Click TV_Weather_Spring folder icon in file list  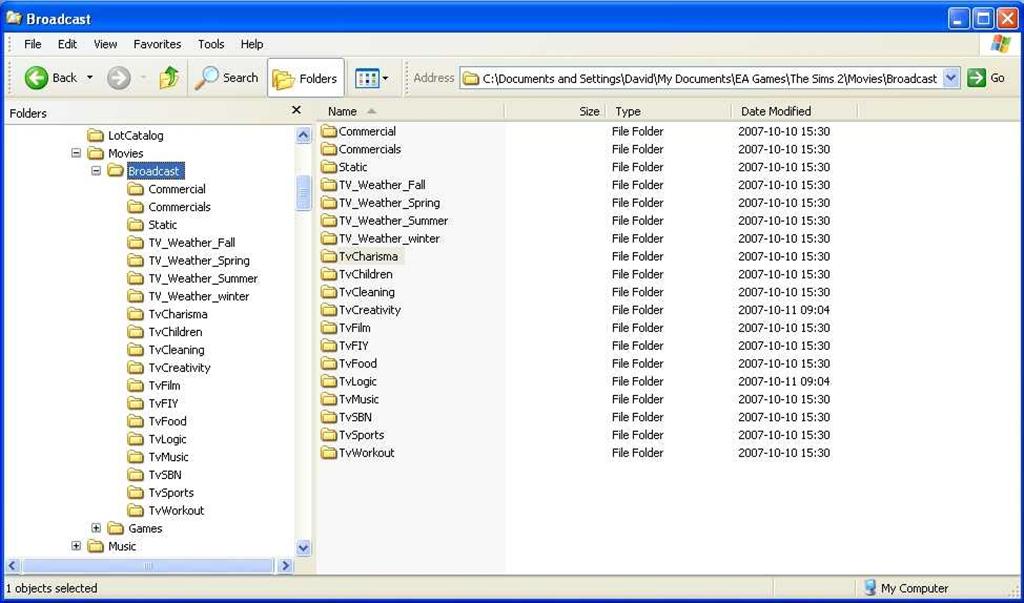click(328, 203)
